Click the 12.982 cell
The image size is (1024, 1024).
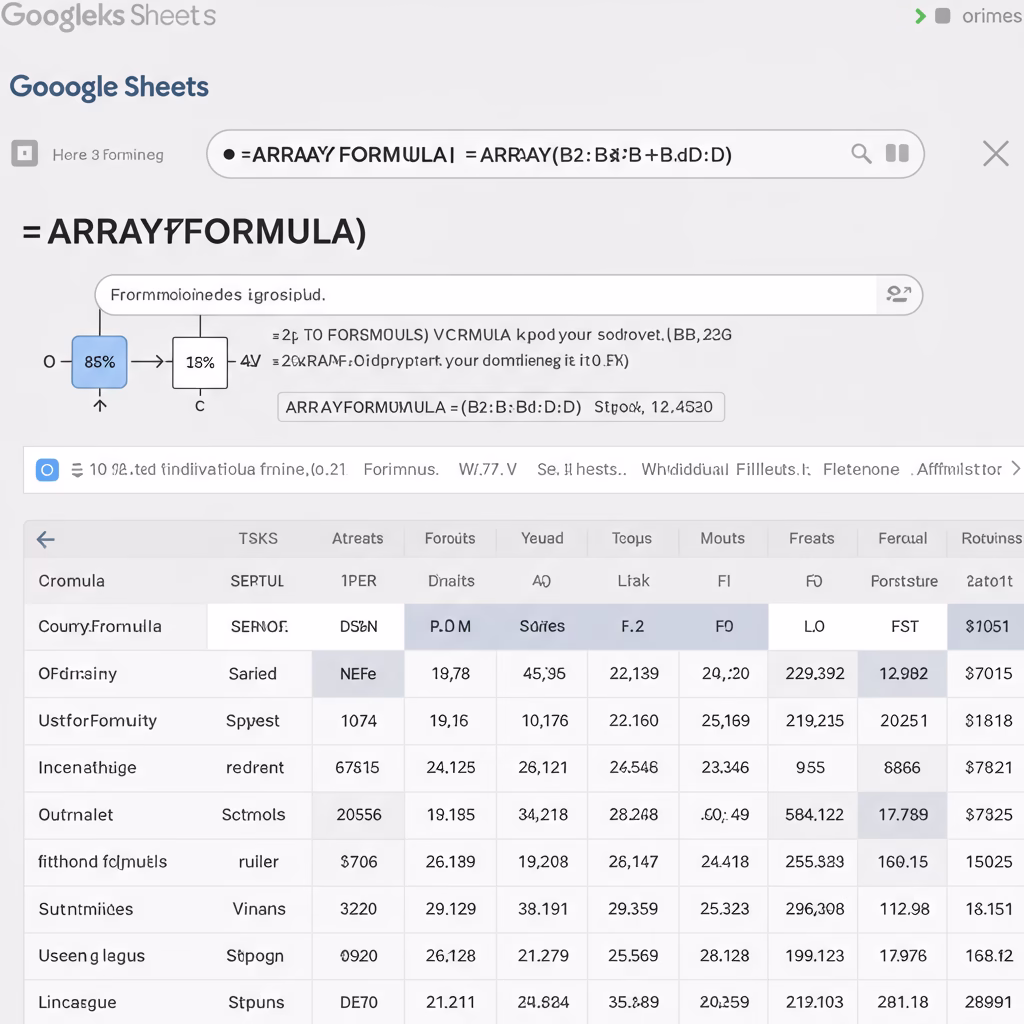click(903, 673)
